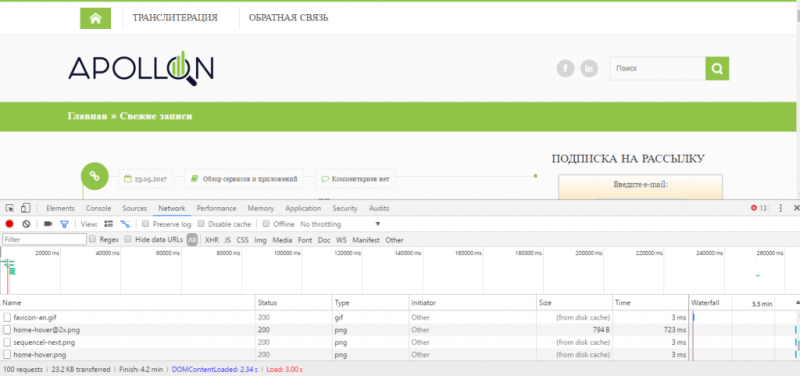The width and height of the screenshot is (800, 376).
Task: Open the Performance tab
Action: (x=216, y=208)
